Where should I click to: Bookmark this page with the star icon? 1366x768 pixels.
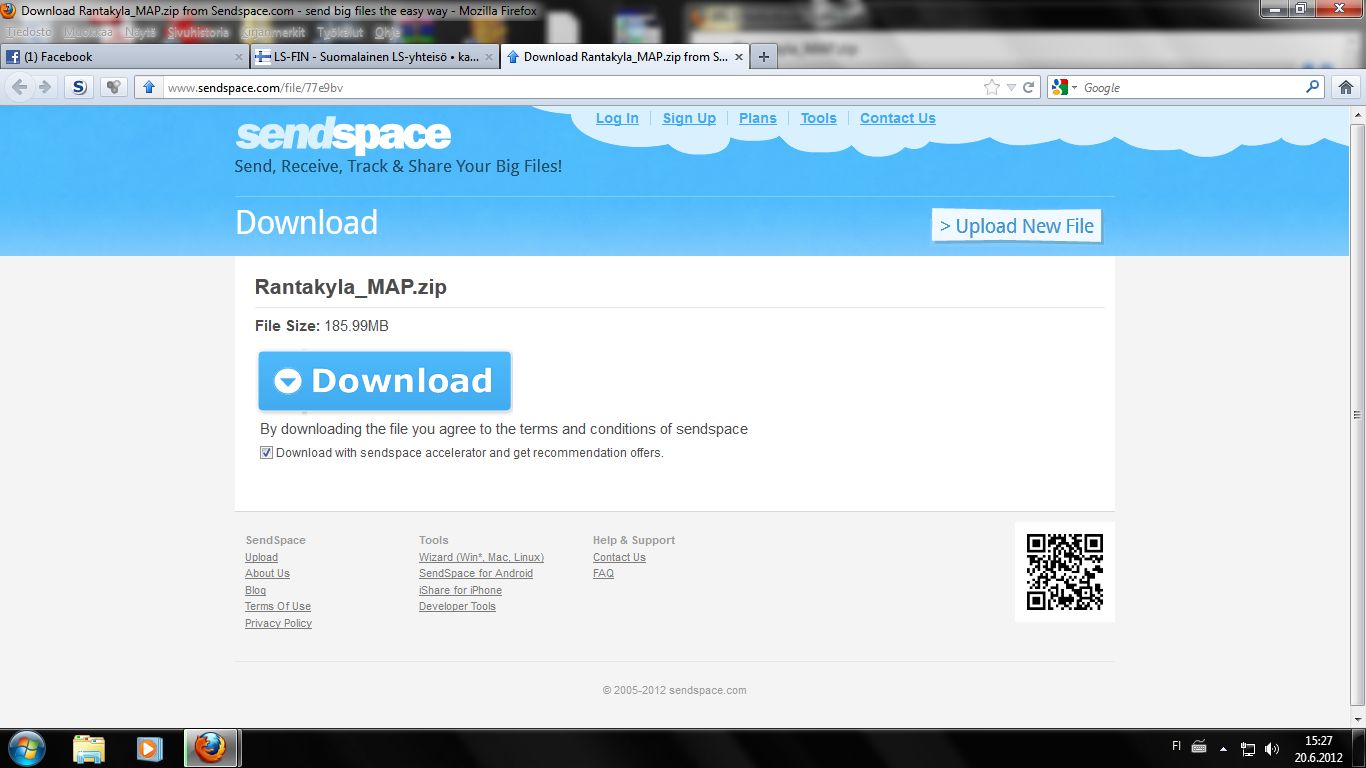click(x=992, y=87)
